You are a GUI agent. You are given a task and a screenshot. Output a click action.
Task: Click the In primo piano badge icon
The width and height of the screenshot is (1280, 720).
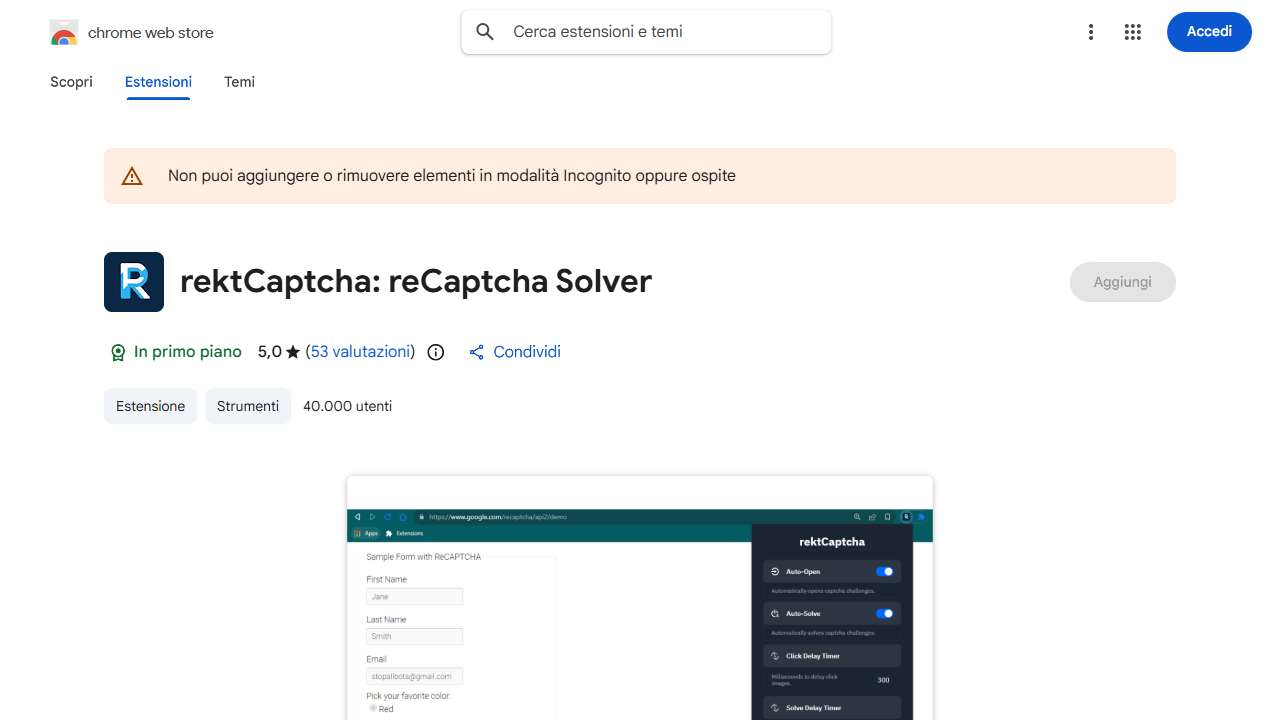(118, 352)
